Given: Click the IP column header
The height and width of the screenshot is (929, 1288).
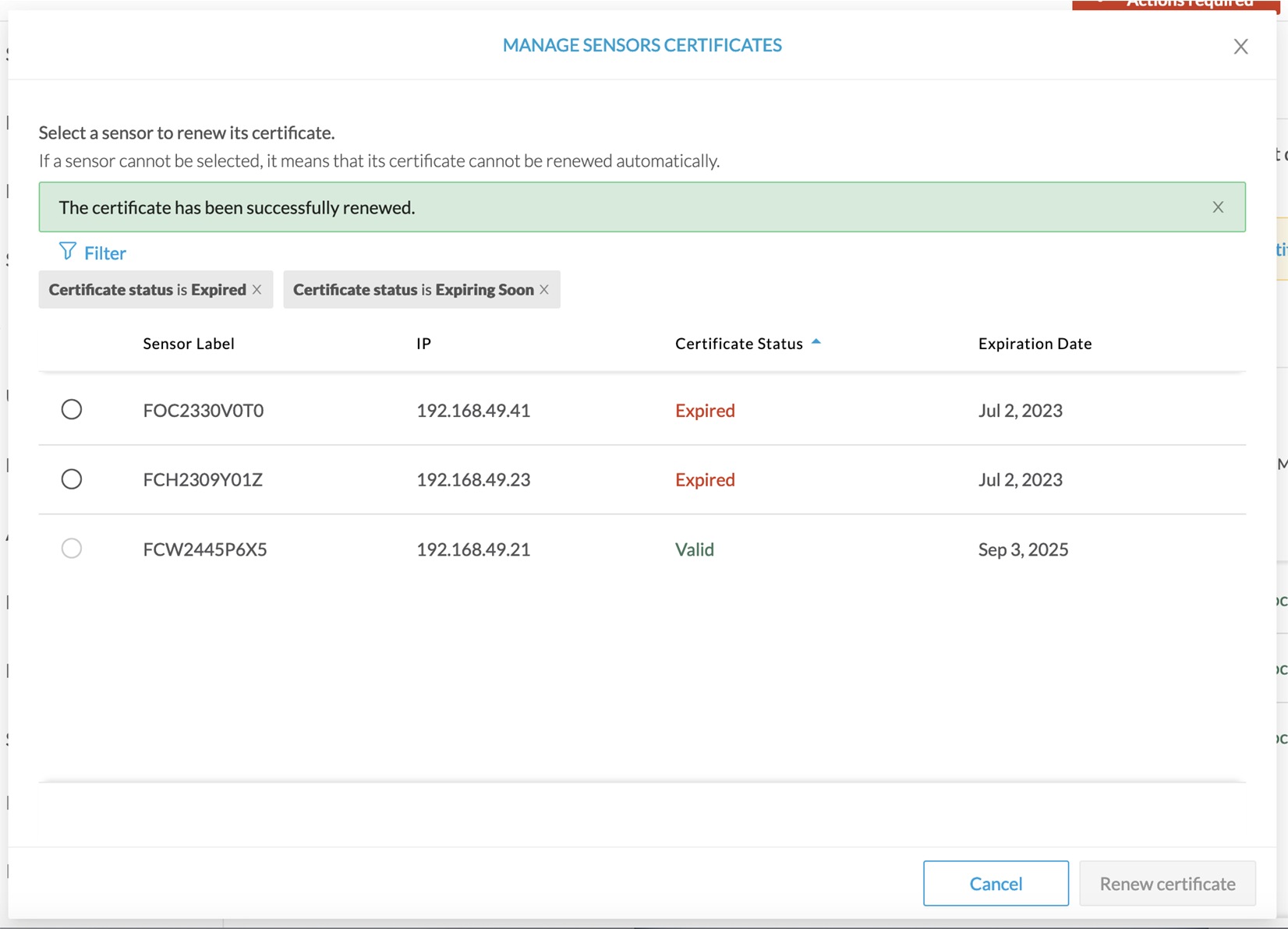Looking at the screenshot, I should pyautogui.click(x=423, y=343).
